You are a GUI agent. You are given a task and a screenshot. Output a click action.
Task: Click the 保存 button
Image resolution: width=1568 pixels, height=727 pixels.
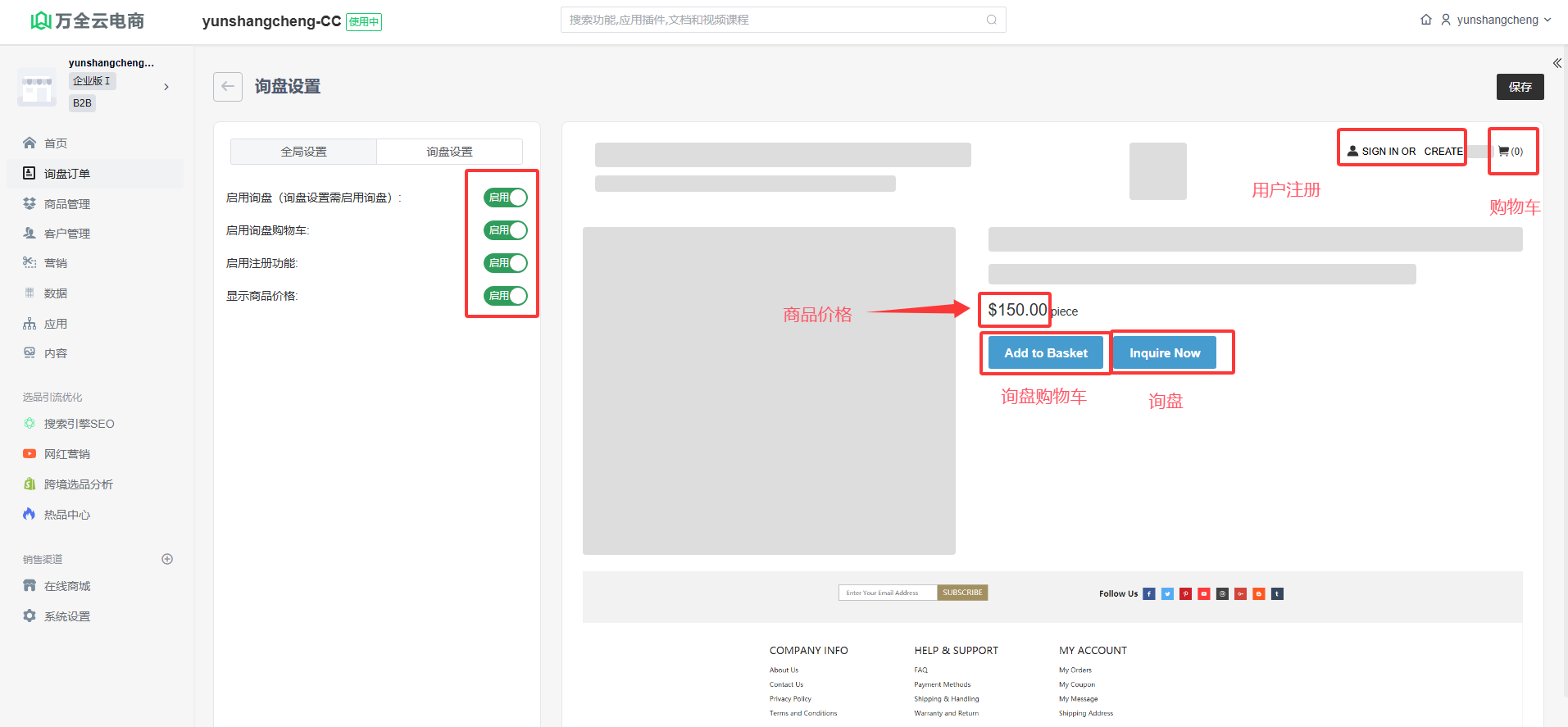pyautogui.click(x=1520, y=87)
